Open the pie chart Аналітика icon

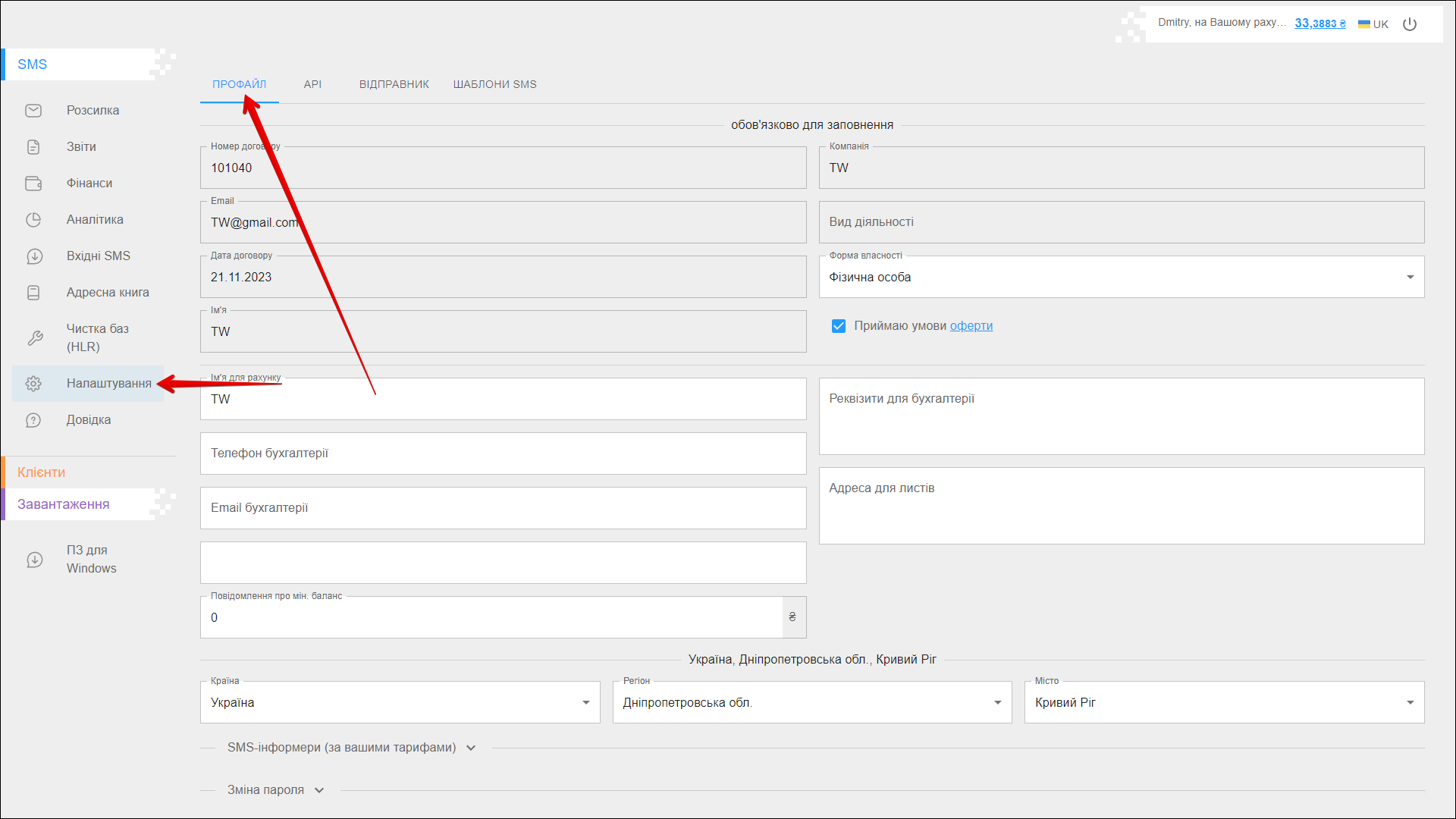pos(33,220)
